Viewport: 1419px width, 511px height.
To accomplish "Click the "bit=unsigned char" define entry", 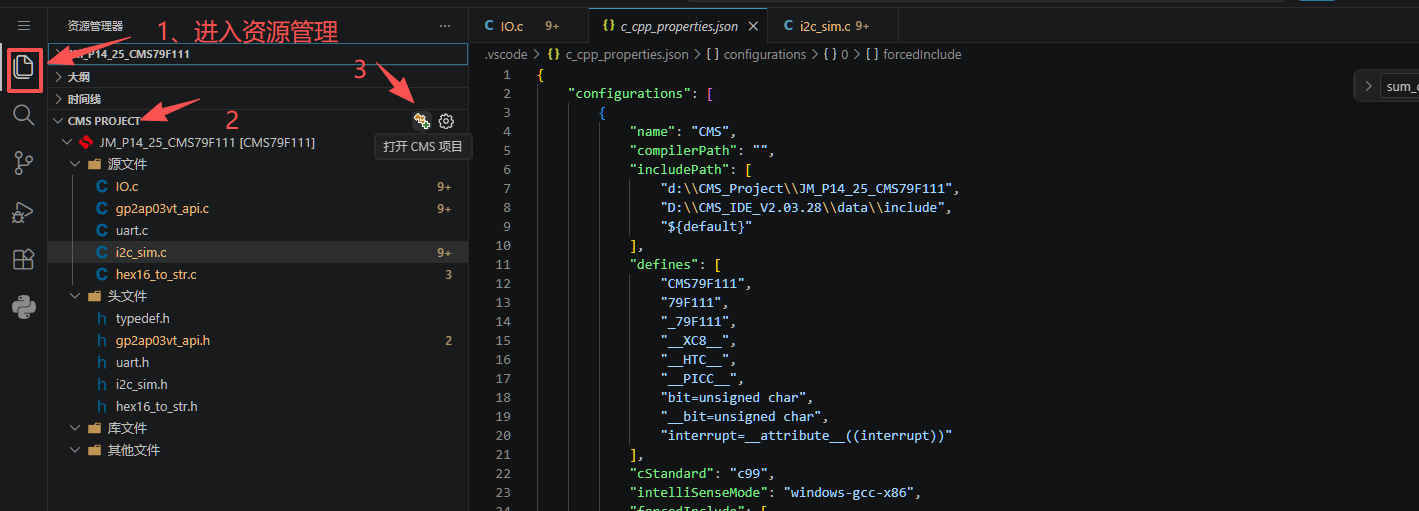I will pos(737,397).
